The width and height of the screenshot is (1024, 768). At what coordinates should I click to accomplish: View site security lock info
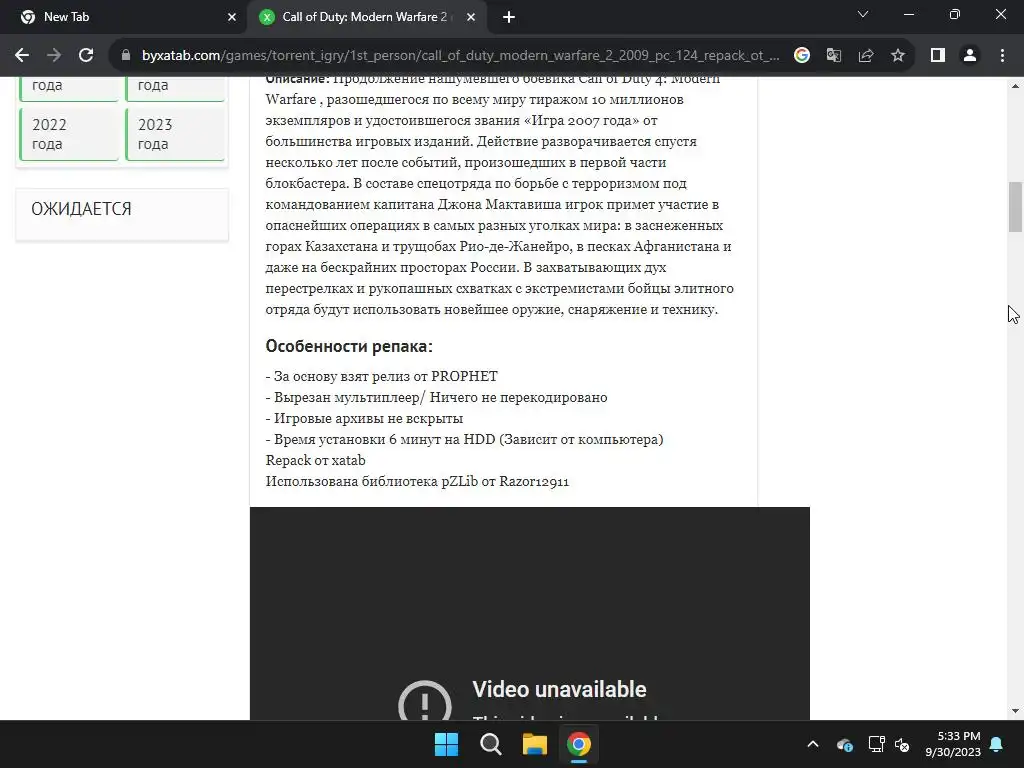(x=126, y=56)
